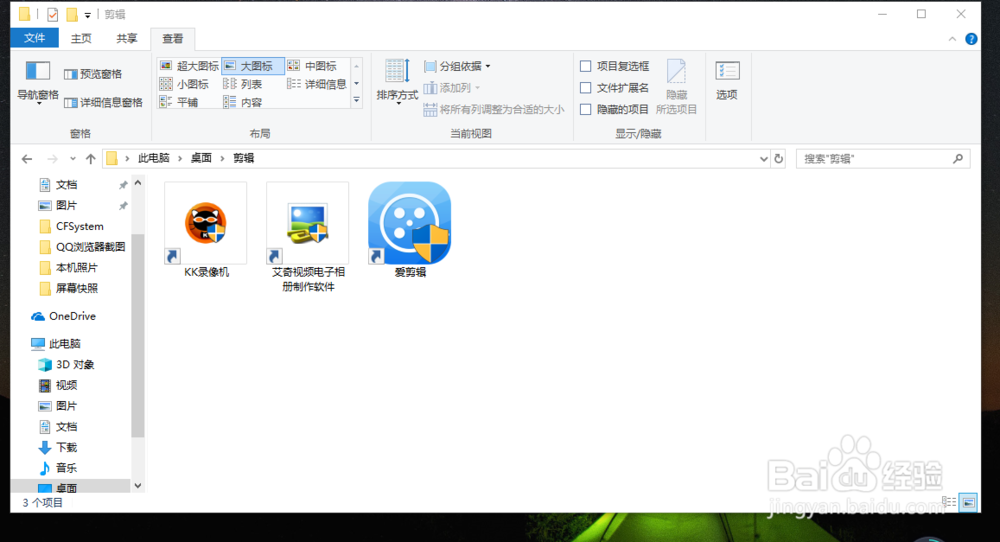
Task: Open the 选项 folder options button
Action: point(726,80)
